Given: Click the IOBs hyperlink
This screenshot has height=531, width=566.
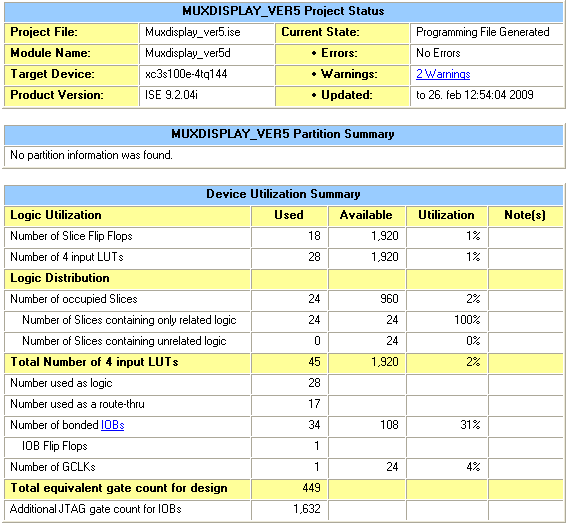Looking at the screenshot, I should 113,425.
